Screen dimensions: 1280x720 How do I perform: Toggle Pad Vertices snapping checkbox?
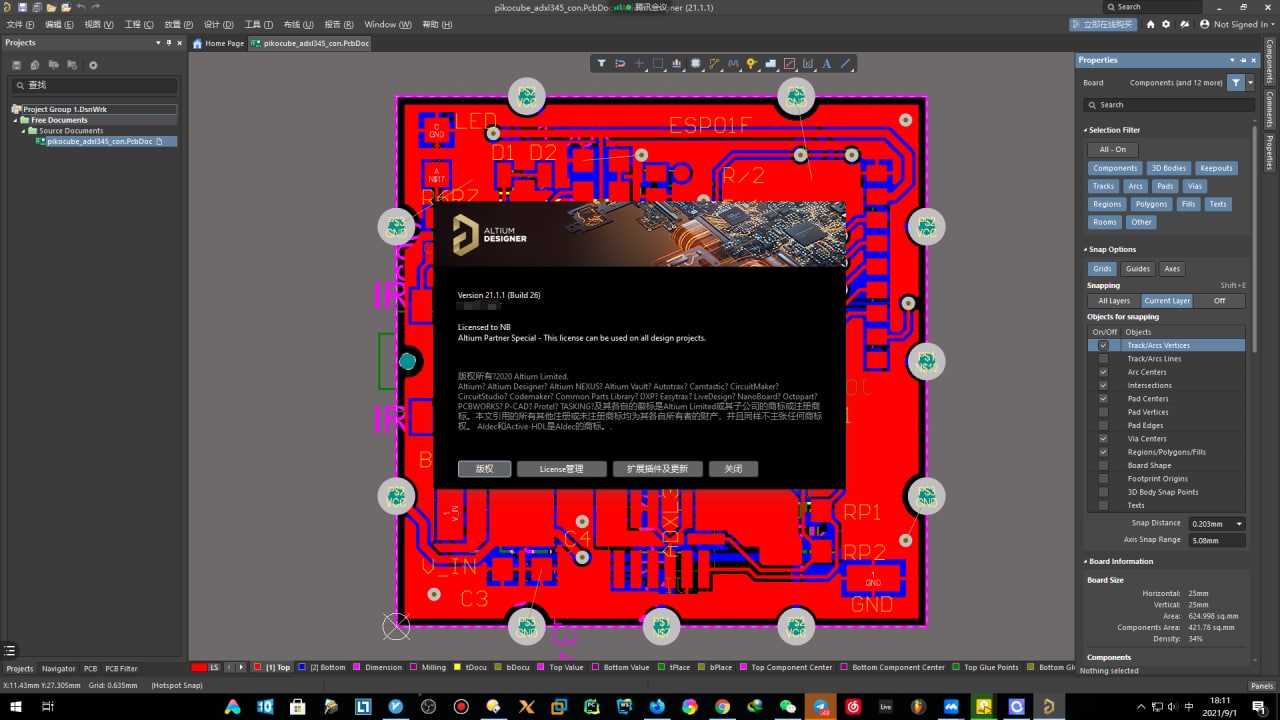click(1103, 412)
